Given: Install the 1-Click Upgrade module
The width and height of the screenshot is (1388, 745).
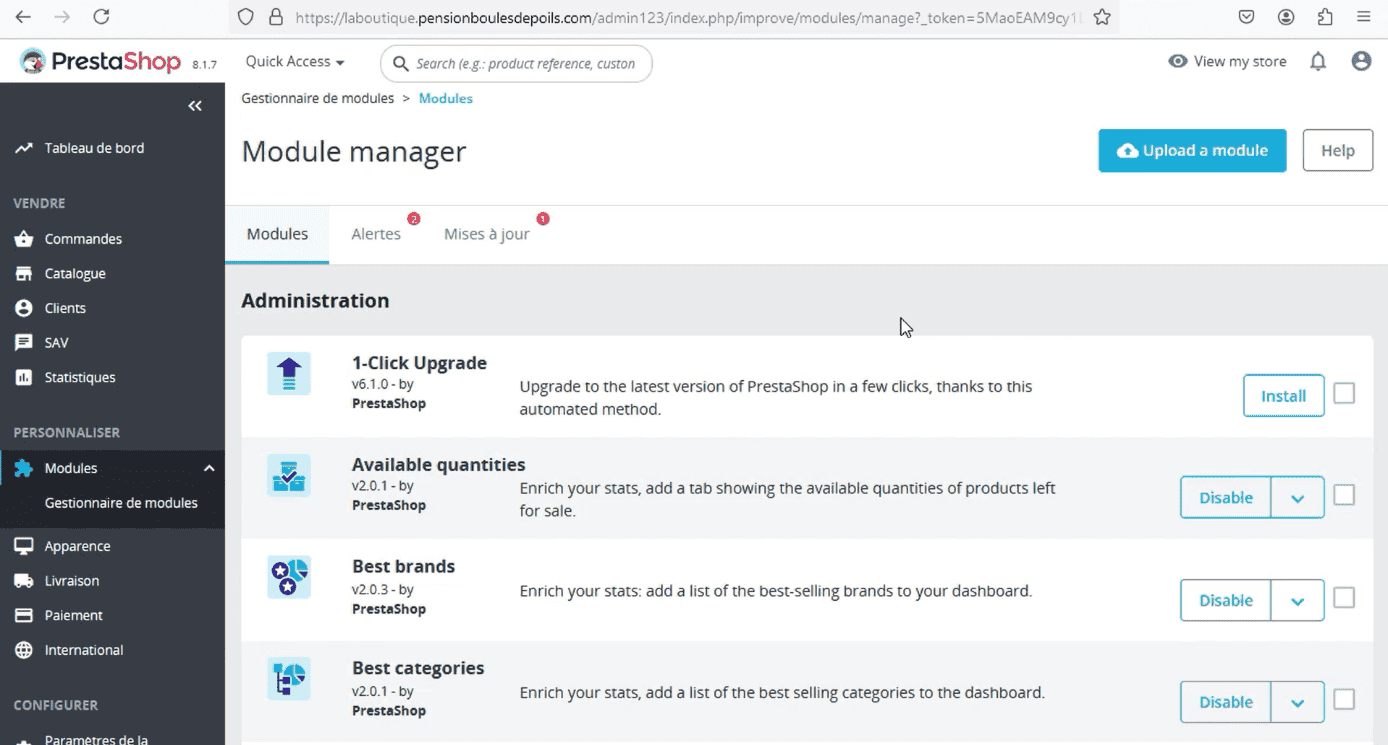Looking at the screenshot, I should tap(1283, 396).
